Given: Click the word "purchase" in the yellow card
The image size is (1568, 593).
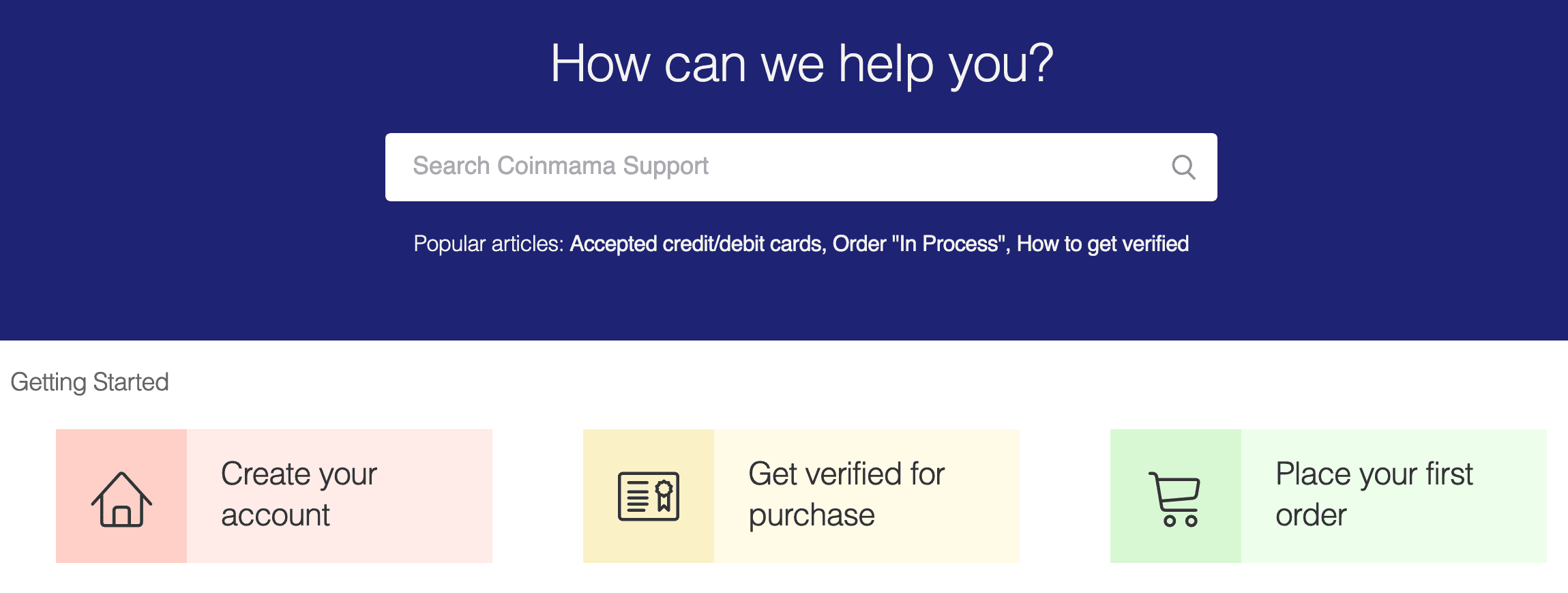Looking at the screenshot, I should click(812, 516).
